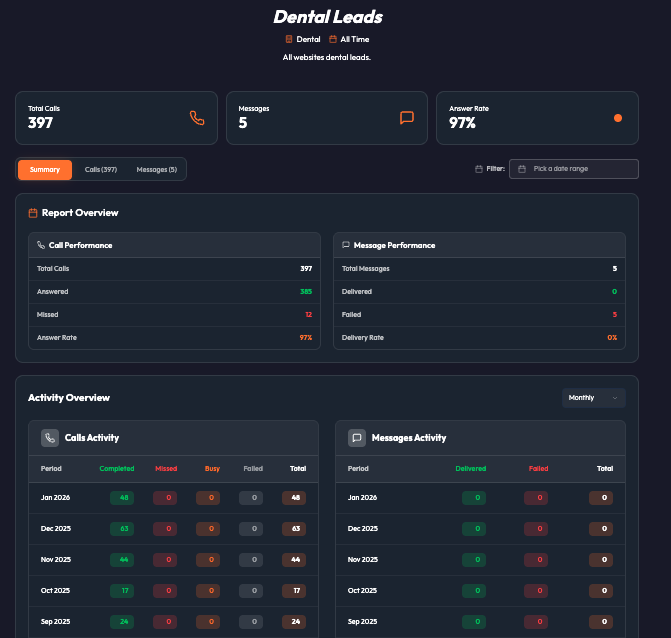Click the Jan 2026 completed calls badge

pyautogui.click(x=125, y=498)
